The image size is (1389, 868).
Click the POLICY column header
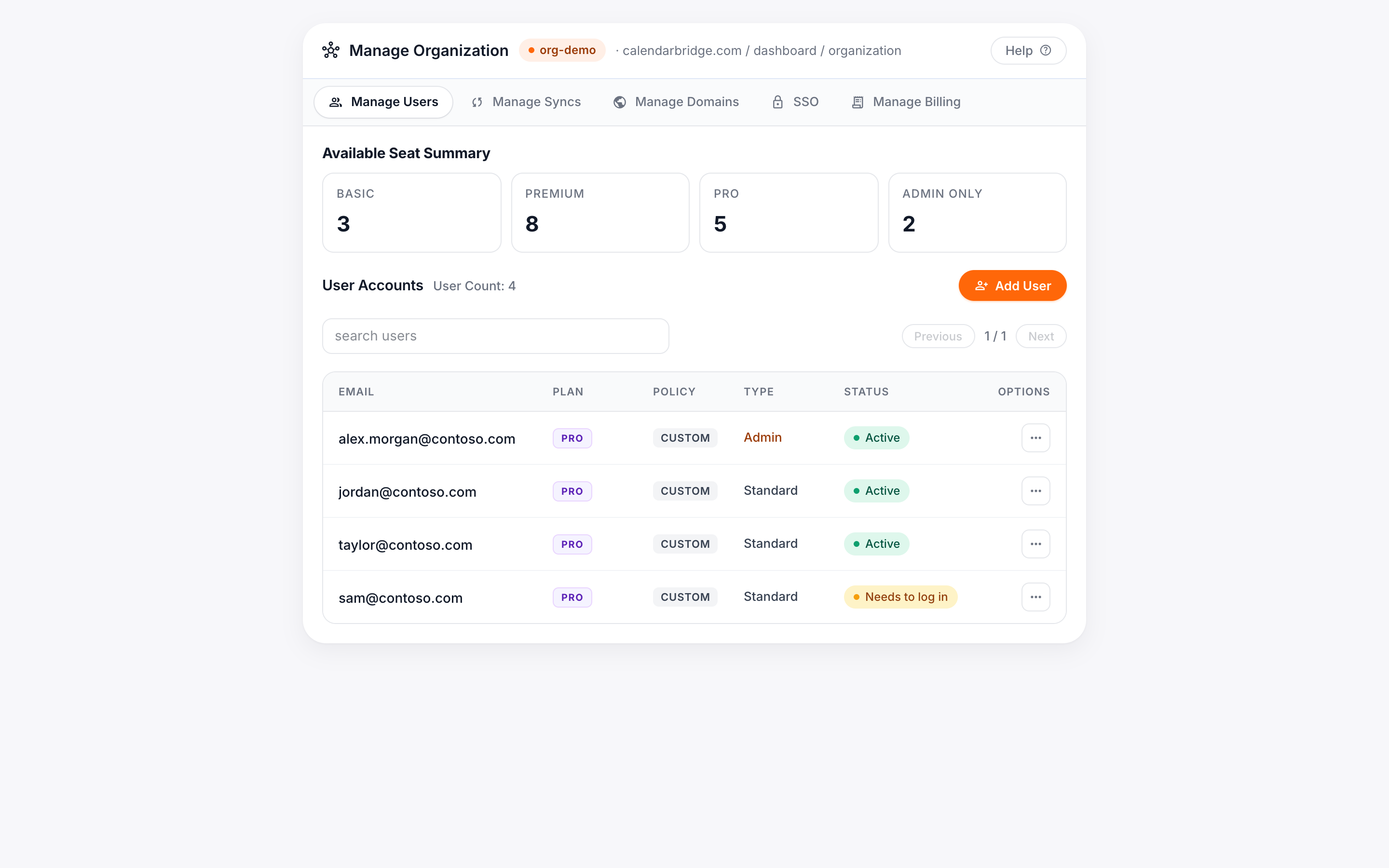[x=674, y=392]
